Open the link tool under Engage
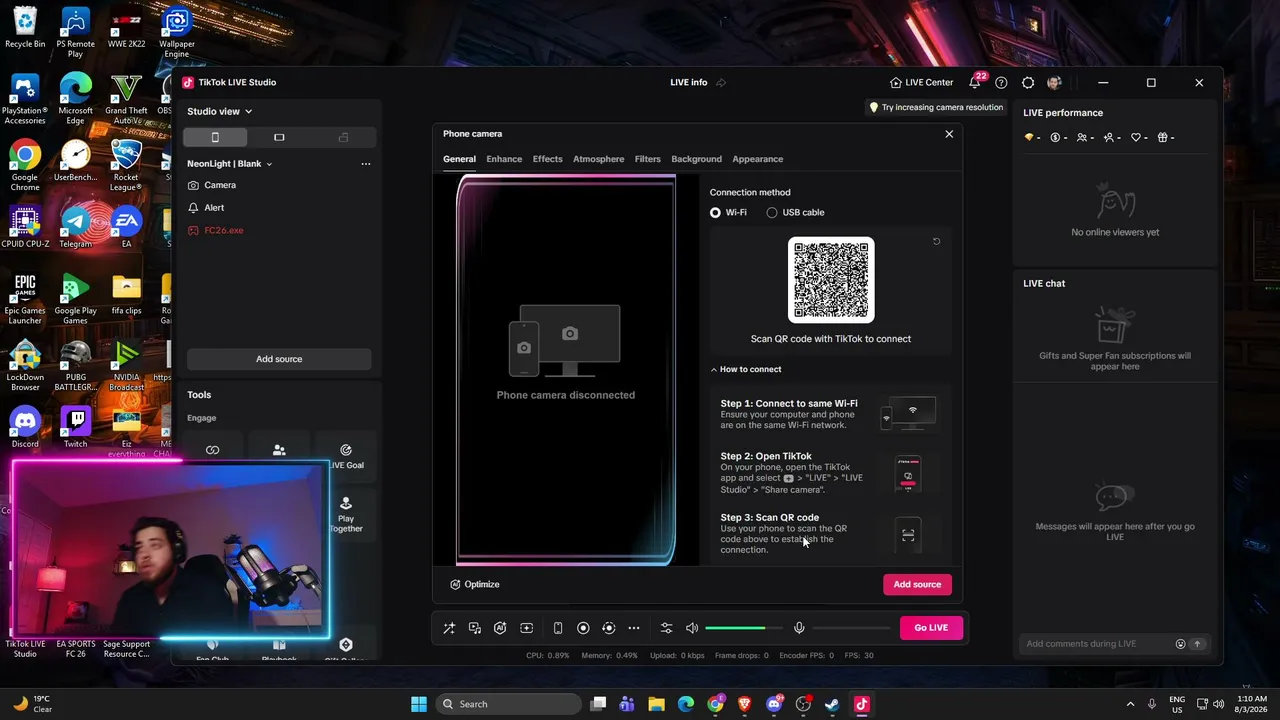1280x720 pixels. pyautogui.click(x=212, y=451)
